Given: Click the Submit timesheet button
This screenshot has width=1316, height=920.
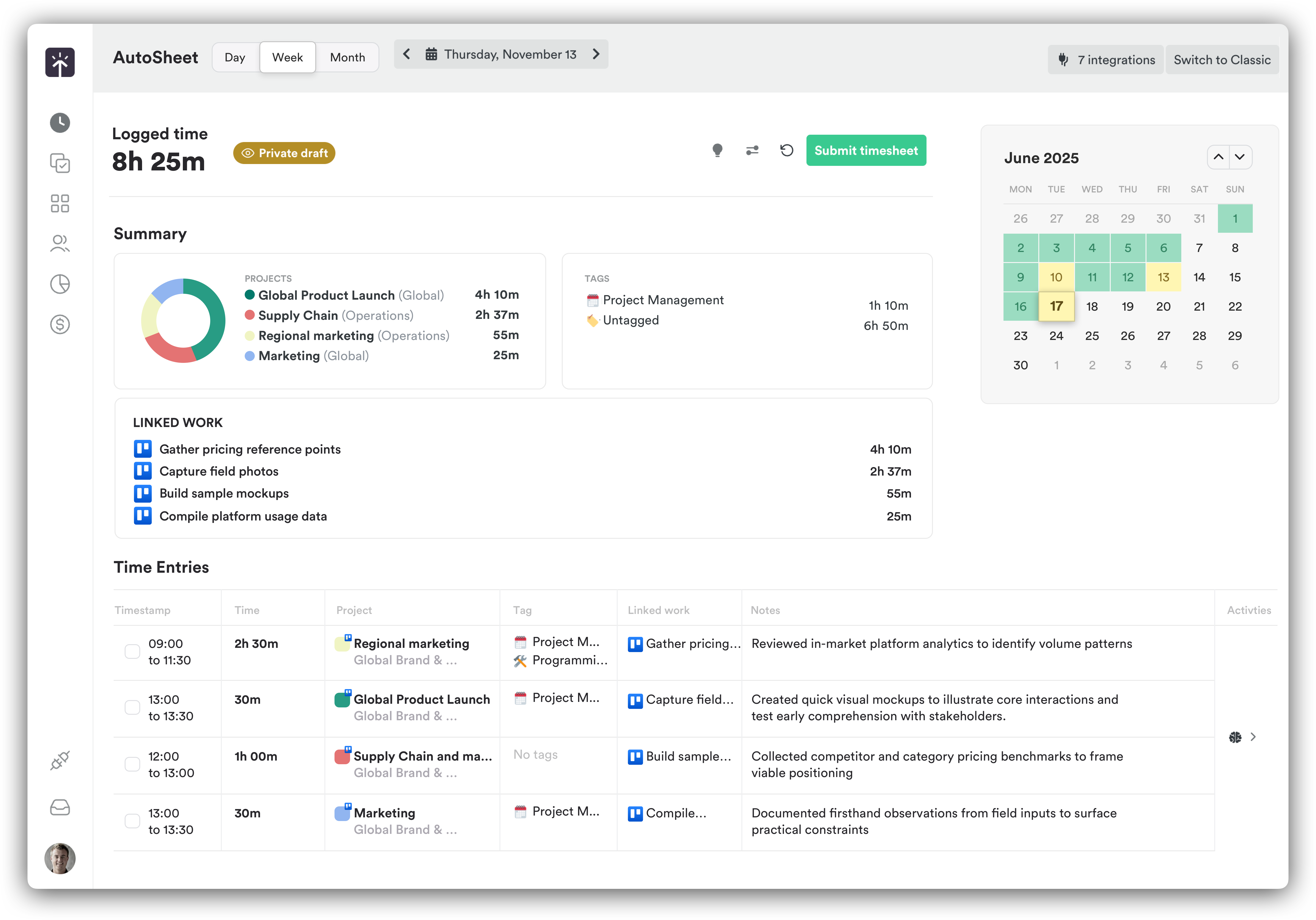Looking at the screenshot, I should pyautogui.click(x=866, y=150).
